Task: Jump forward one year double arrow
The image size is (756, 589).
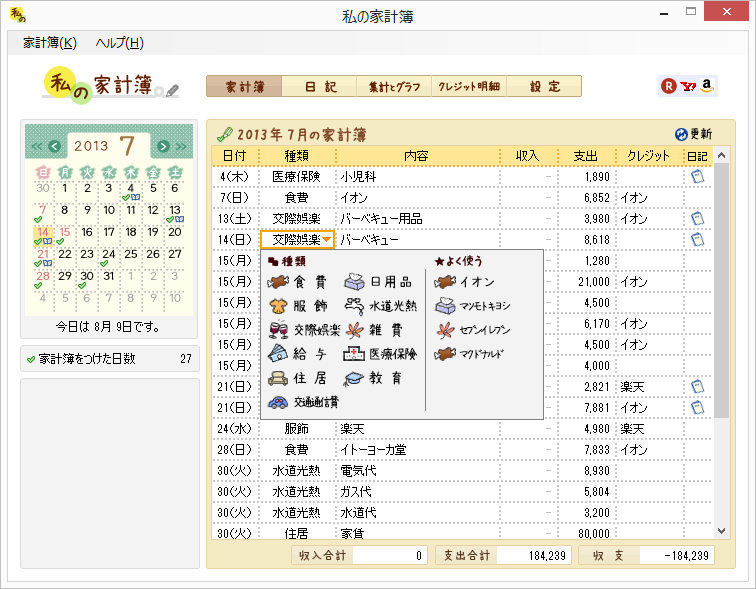Action: [x=181, y=146]
